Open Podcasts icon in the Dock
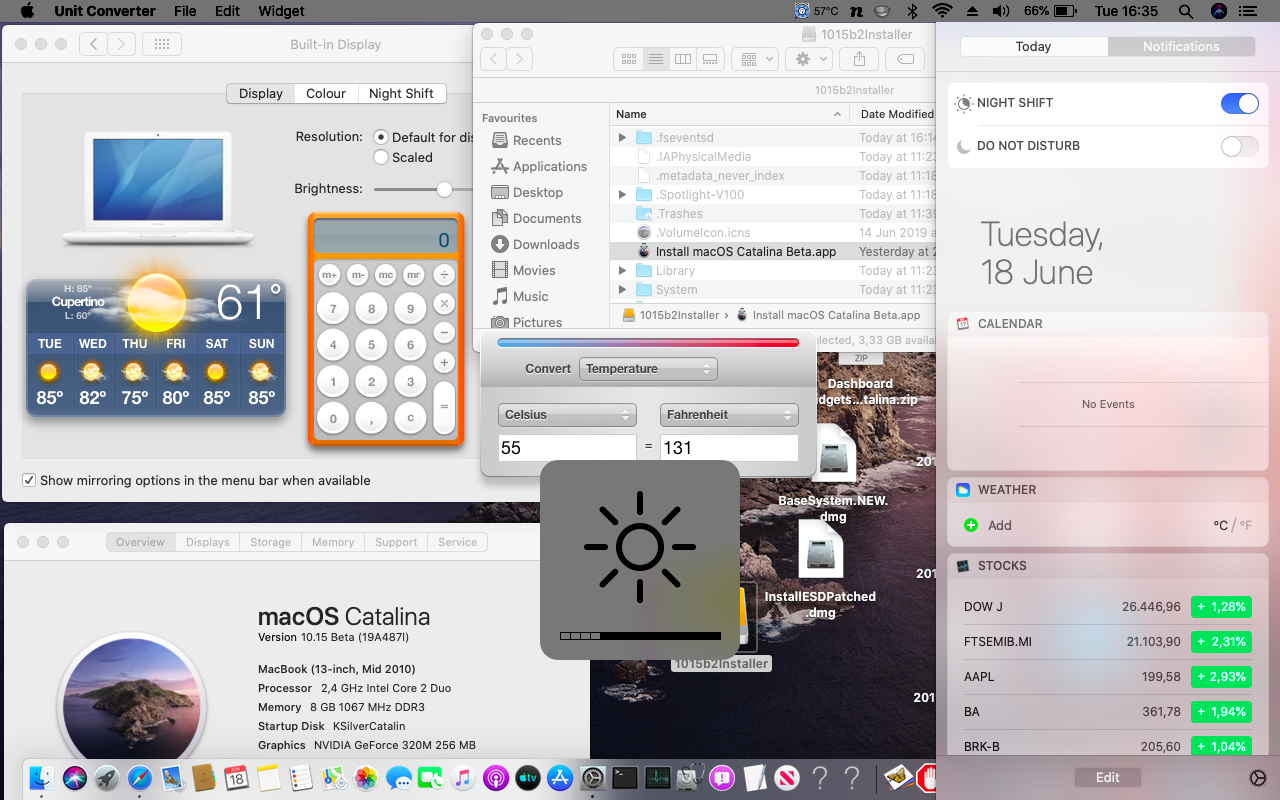 (495, 777)
